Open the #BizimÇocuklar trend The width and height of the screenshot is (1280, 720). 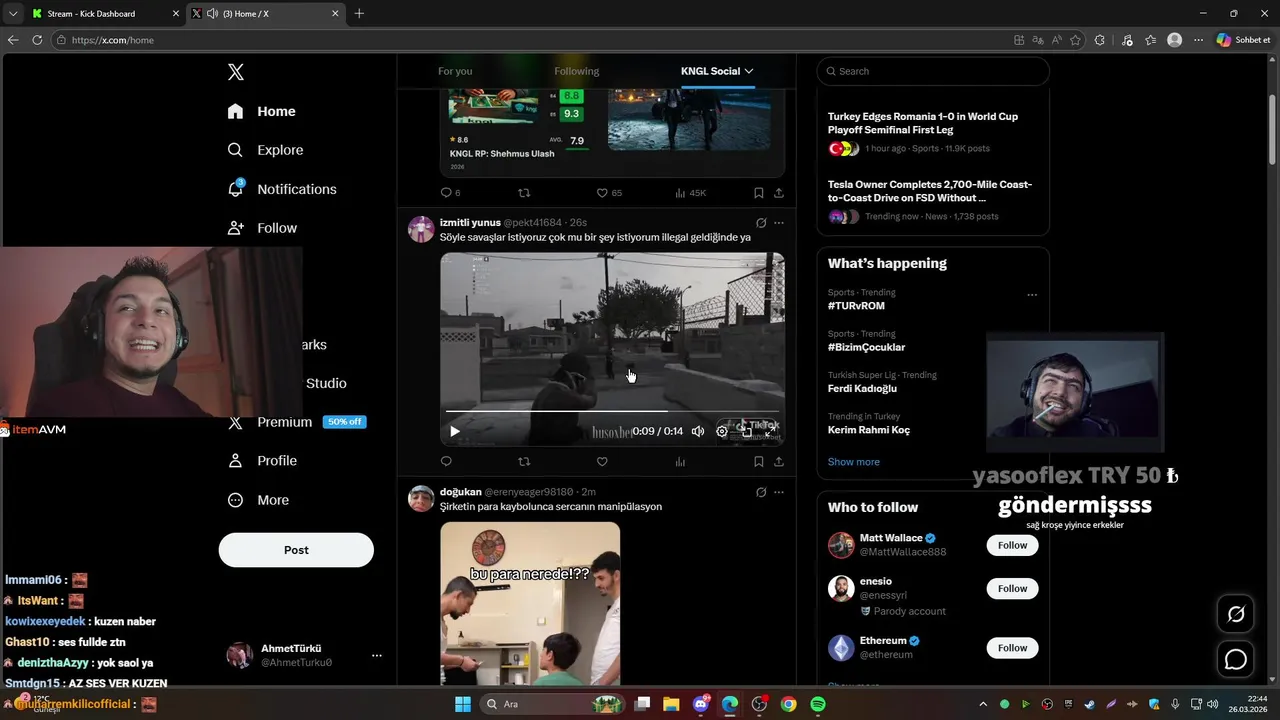866,347
